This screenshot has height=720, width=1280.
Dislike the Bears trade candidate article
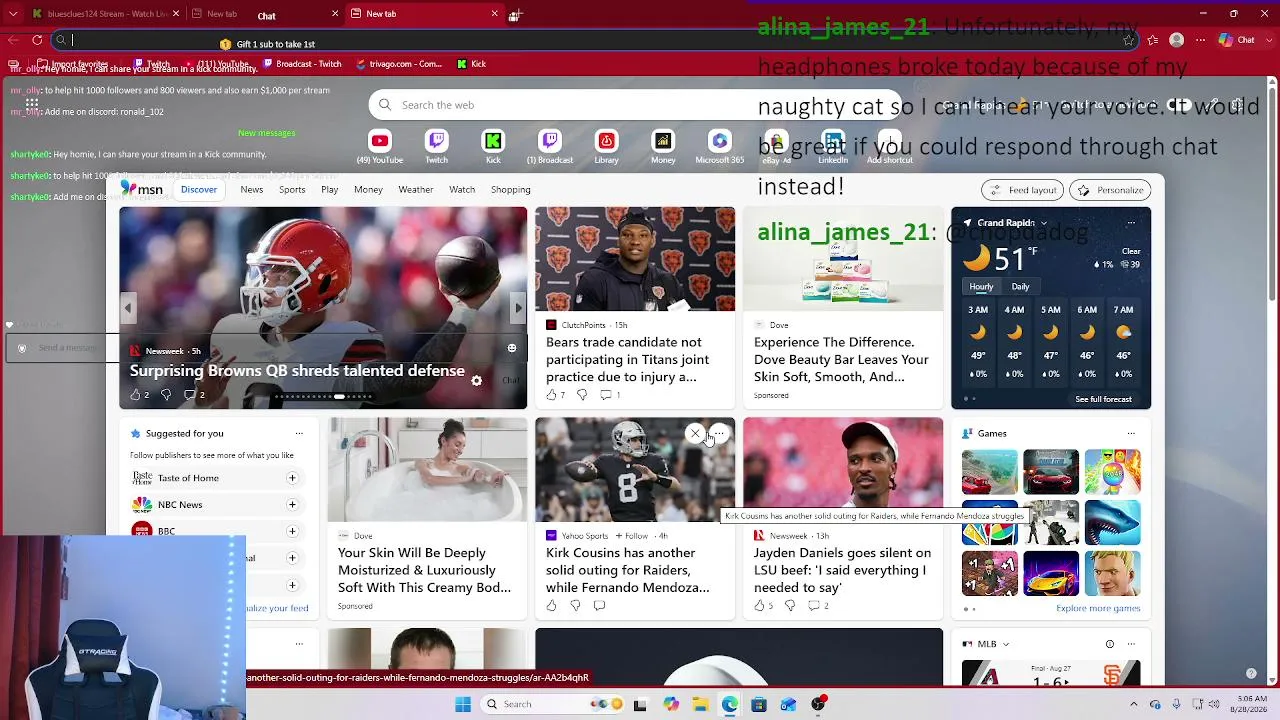click(582, 395)
